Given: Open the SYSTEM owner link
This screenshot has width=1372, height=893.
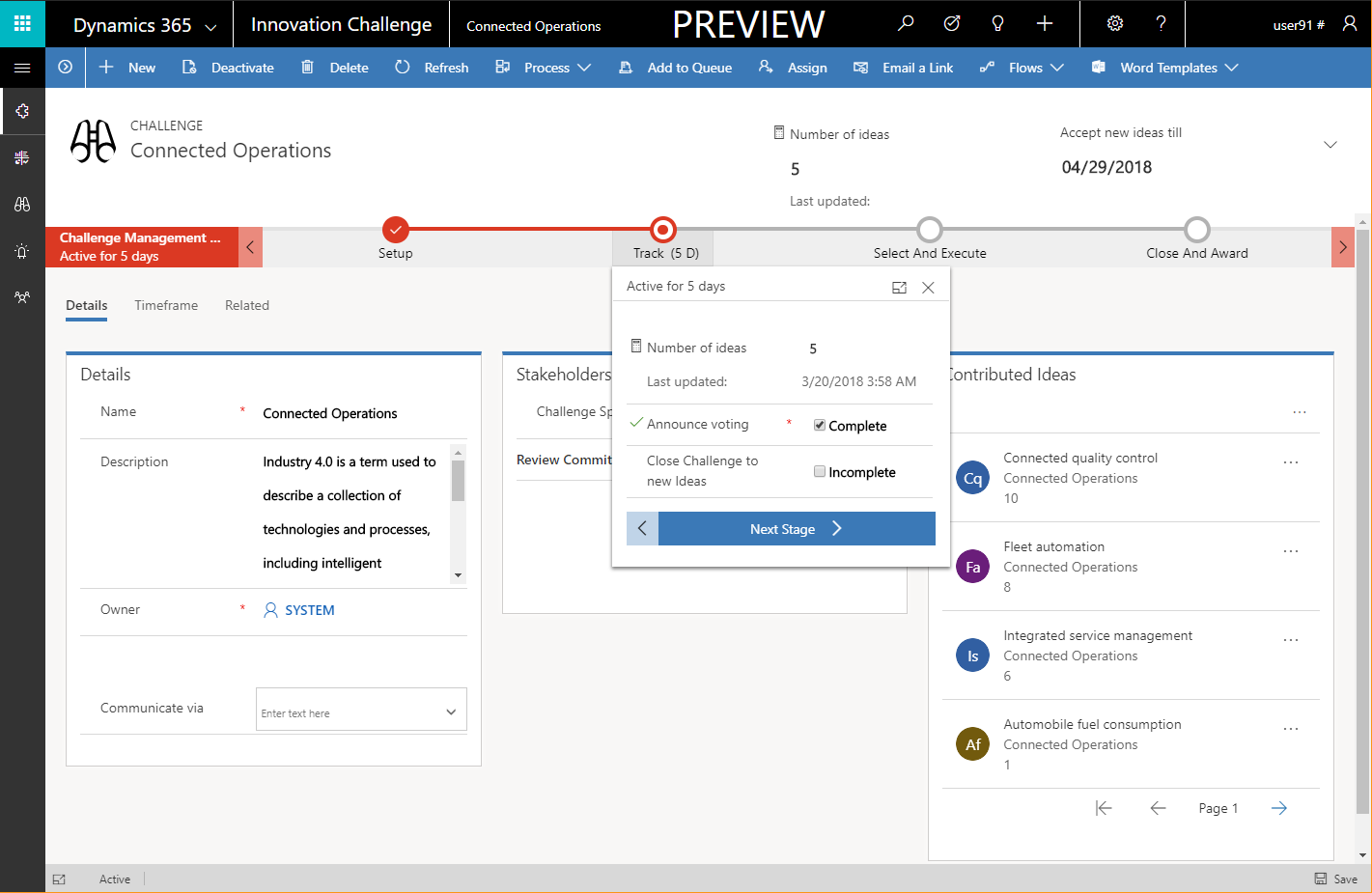Looking at the screenshot, I should click(309, 610).
